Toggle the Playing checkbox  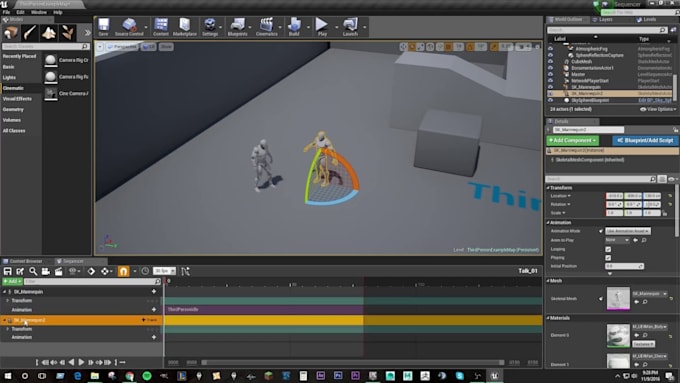coord(608,258)
